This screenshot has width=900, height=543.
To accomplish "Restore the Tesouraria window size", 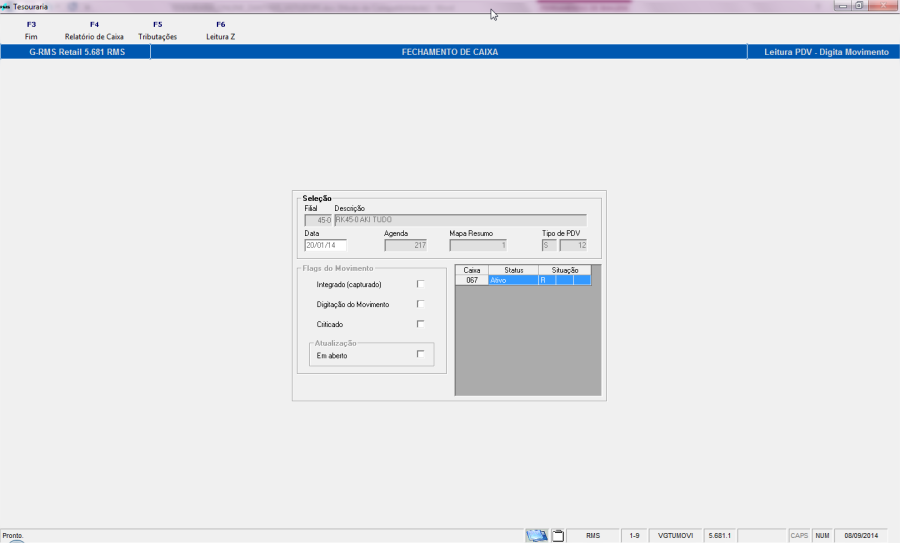I will [x=859, y=6].
